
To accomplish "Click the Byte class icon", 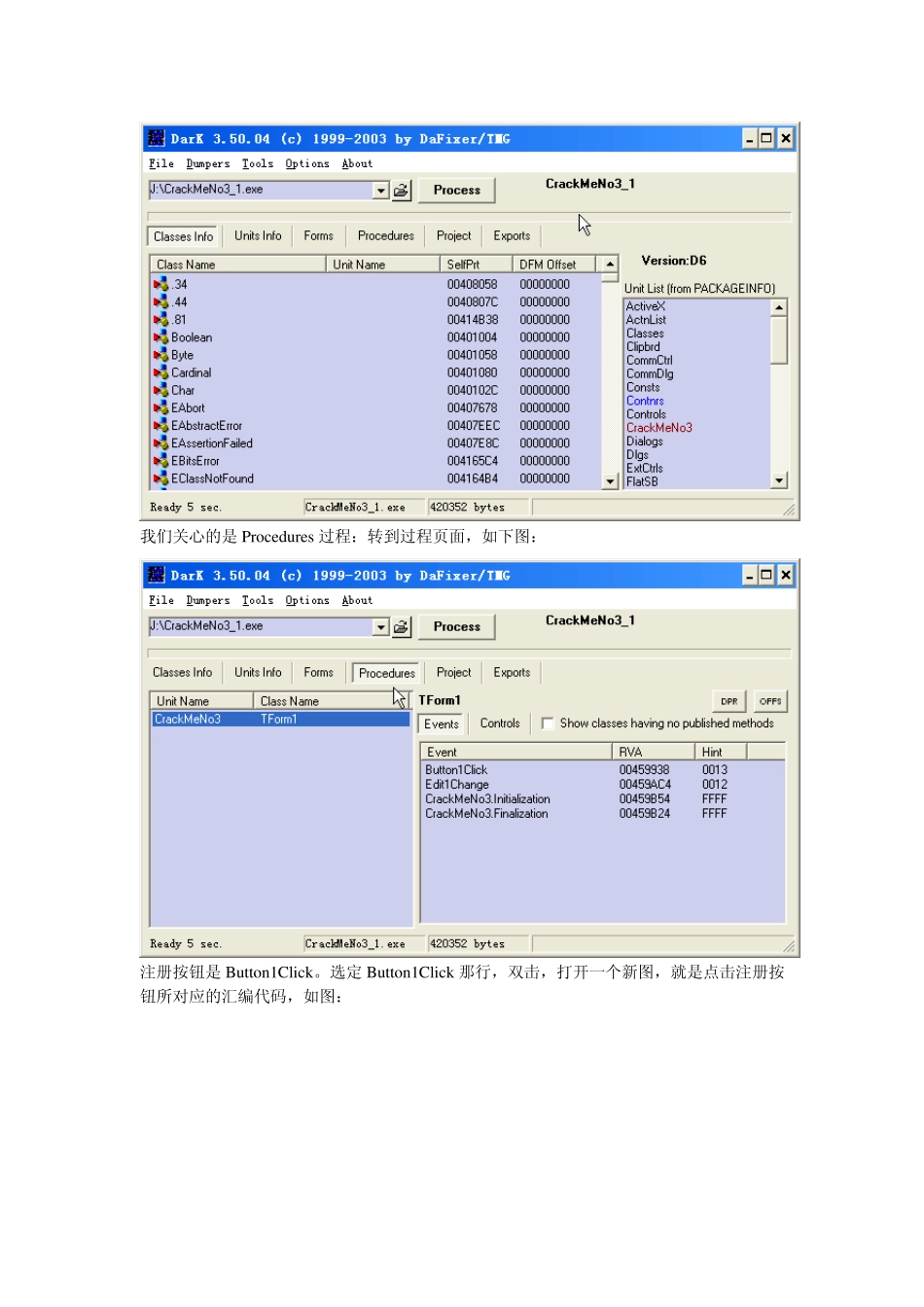I will (x=160, y=355).
